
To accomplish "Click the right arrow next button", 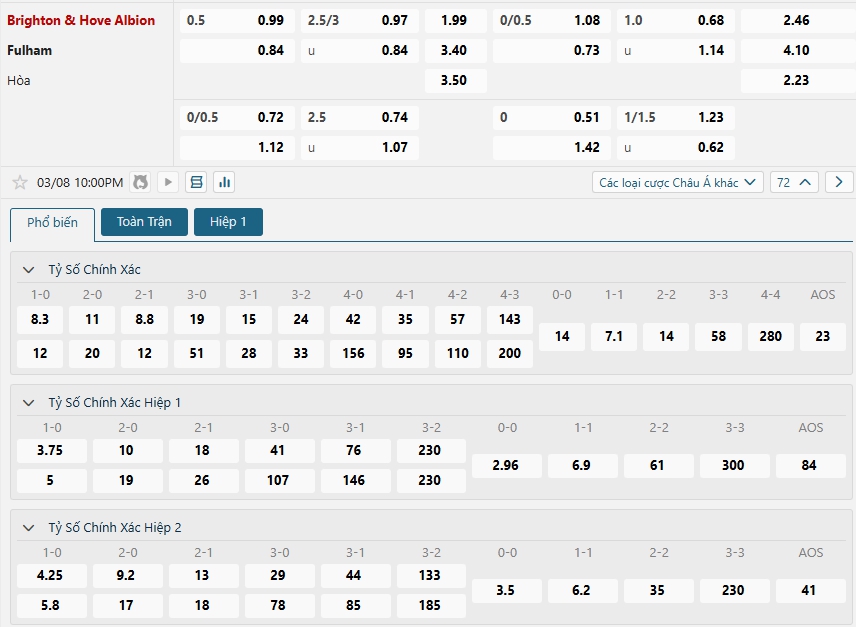I will pos(839,182).
